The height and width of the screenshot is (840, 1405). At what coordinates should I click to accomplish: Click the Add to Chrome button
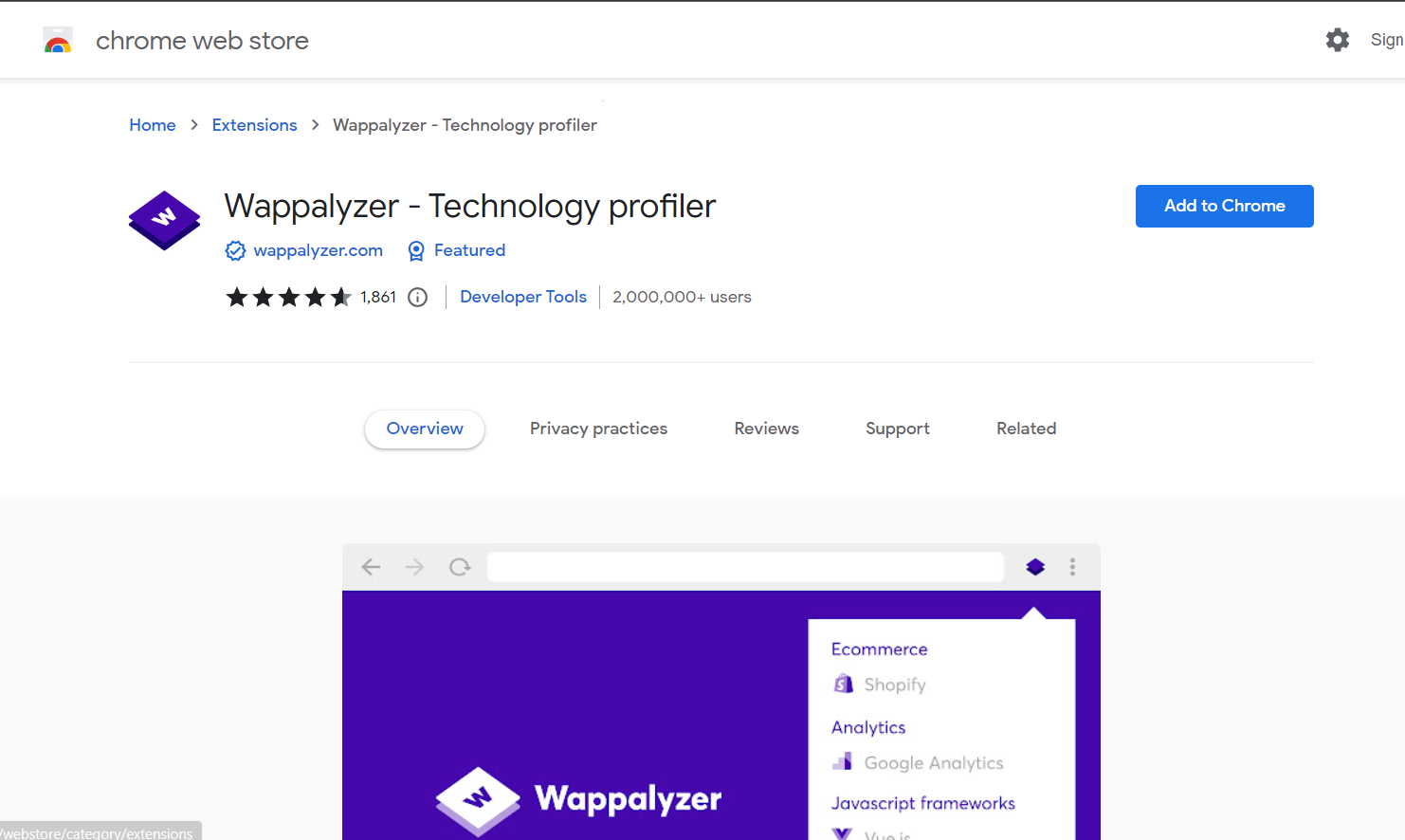[1224, 206]
